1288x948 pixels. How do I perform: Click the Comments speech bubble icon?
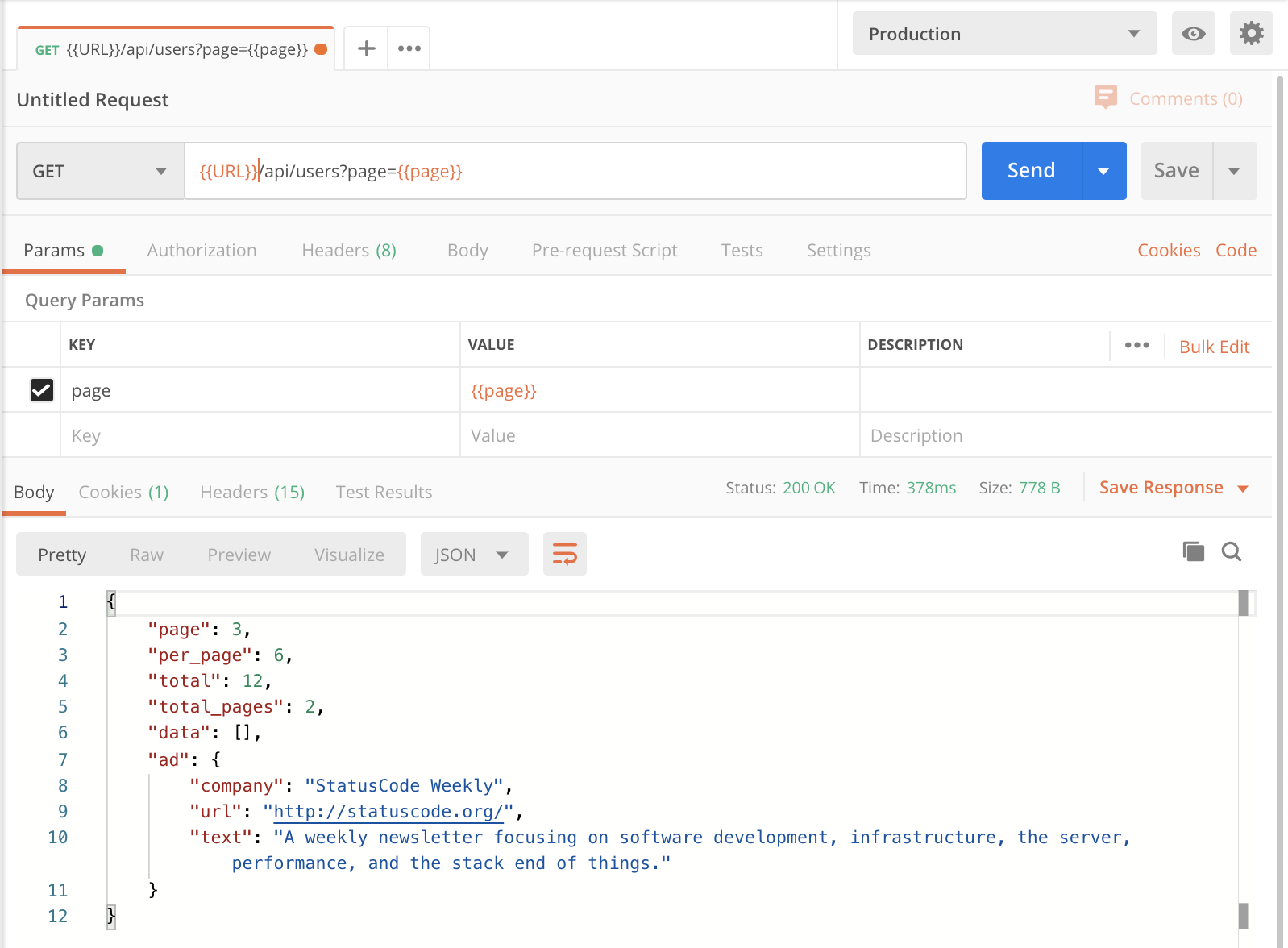click(x=1106, y=98)
